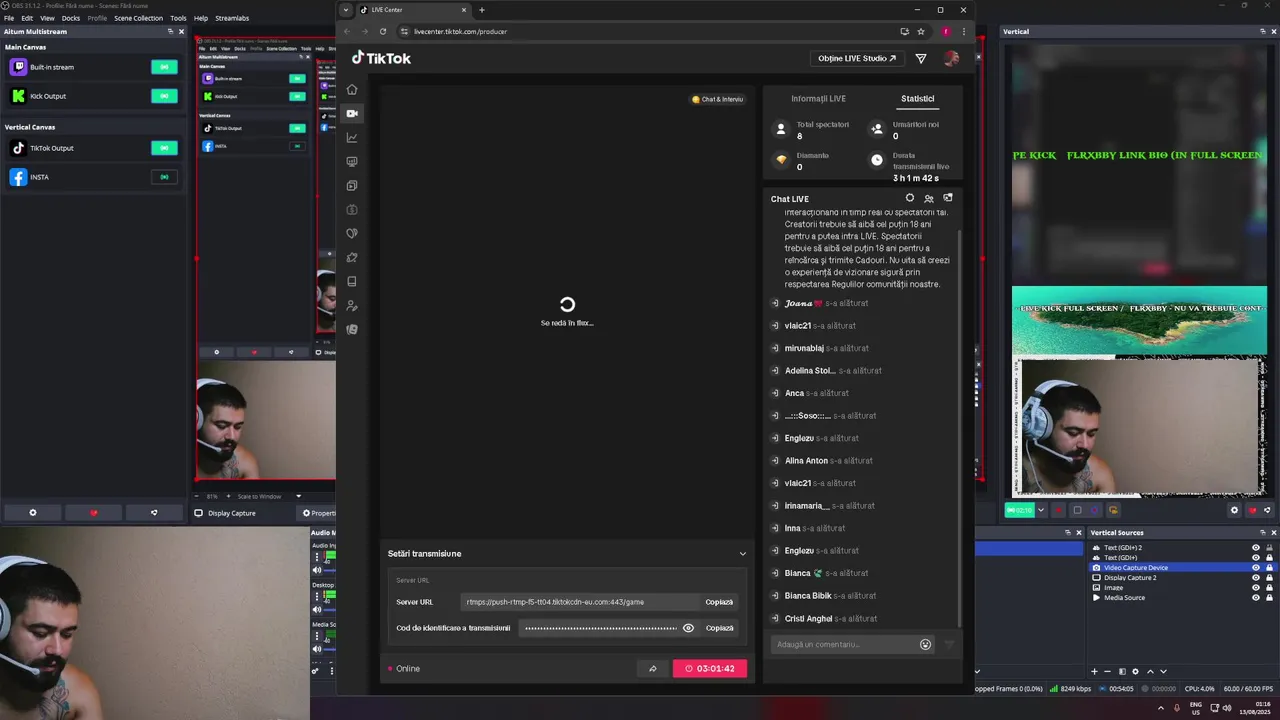Reveal stream key with eye icon

(x=688, y=628)
